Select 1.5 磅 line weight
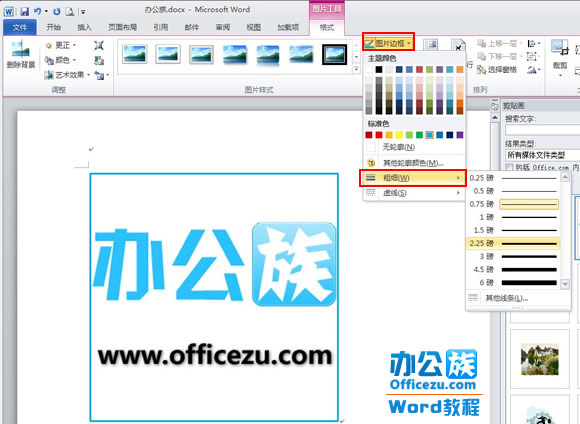This screenshot has width=580, height=424. tap(513, 230)
